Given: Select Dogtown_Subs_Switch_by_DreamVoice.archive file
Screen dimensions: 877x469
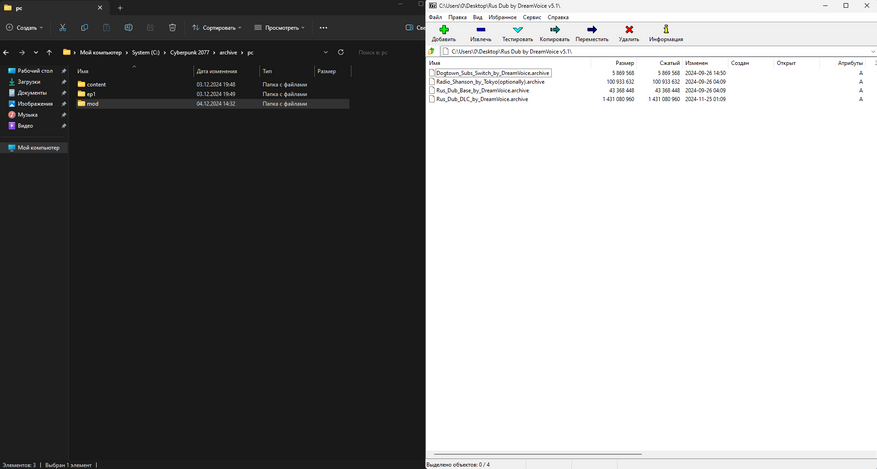Looking at the screenshot, I should (x=492, y=73).
